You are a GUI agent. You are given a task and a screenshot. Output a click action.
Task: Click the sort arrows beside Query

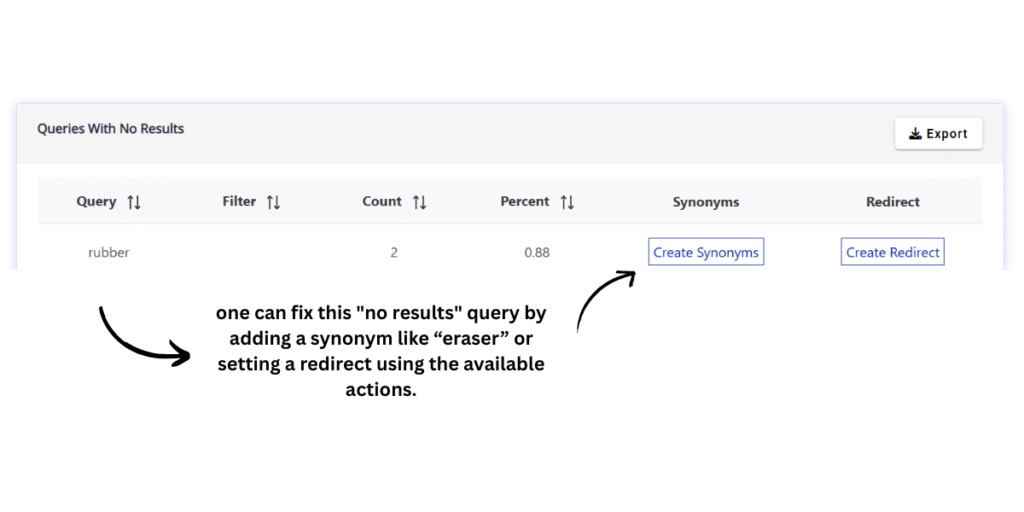click(x=134, y=202)
